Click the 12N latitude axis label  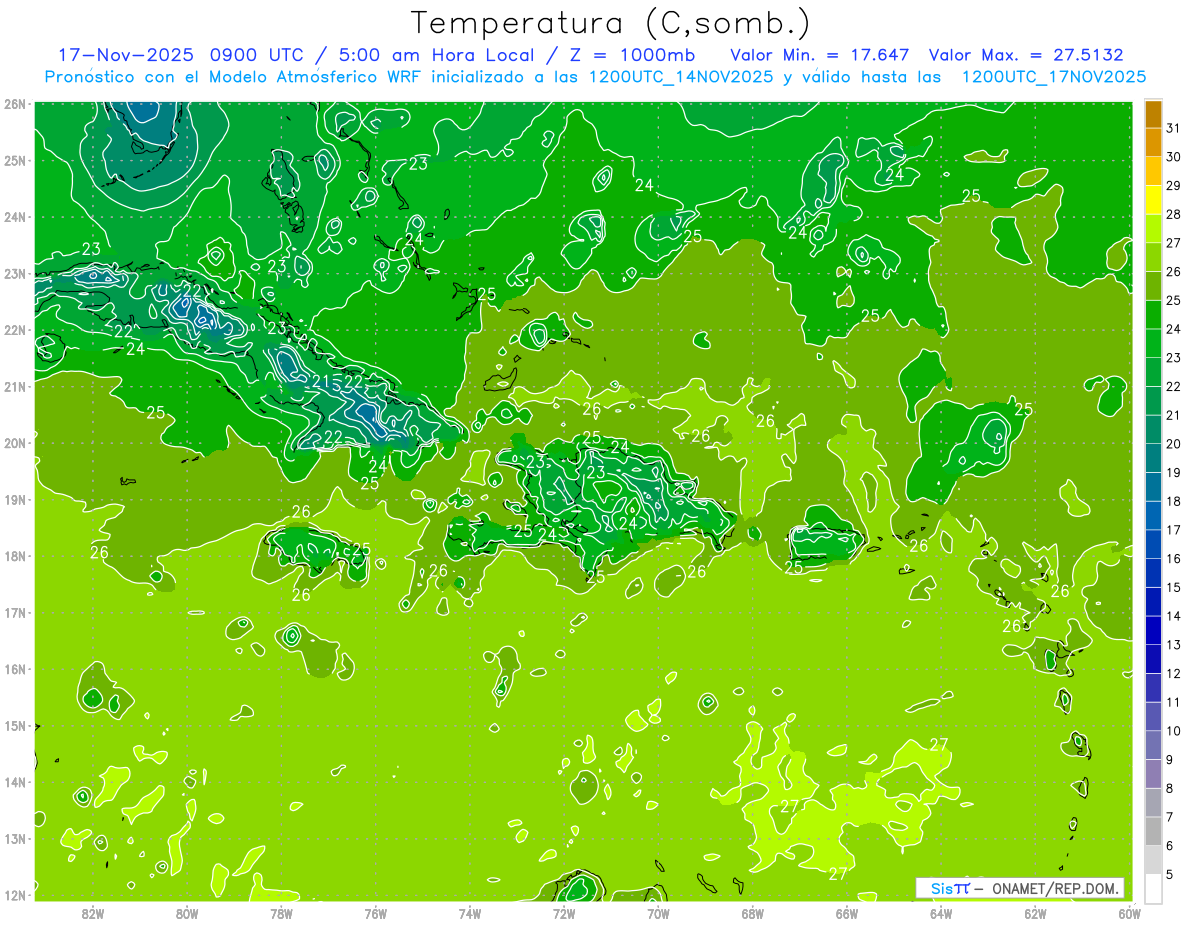[x=14, y=894]
